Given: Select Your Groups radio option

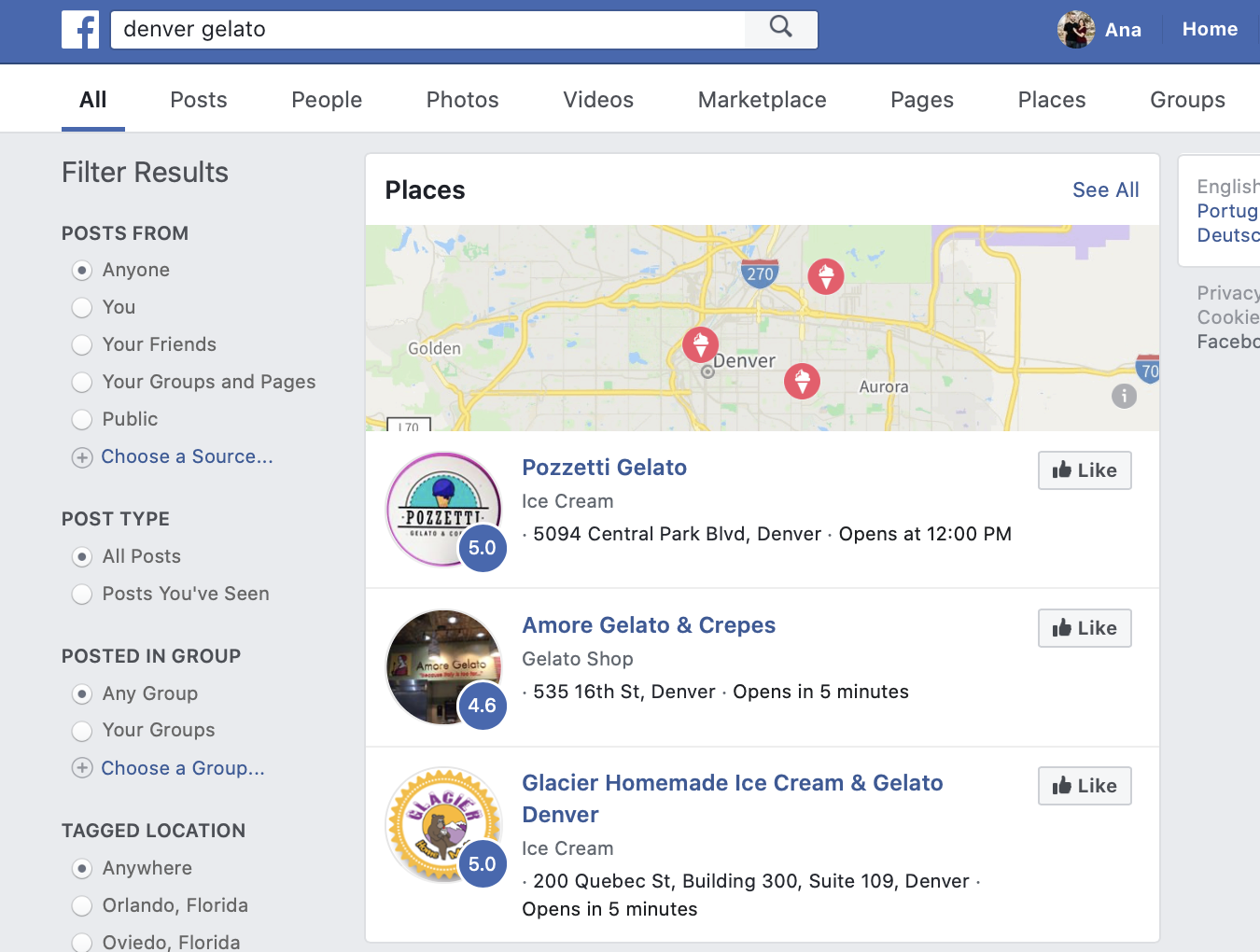Looking at the screenshot, I should click(x=82, y=731).
